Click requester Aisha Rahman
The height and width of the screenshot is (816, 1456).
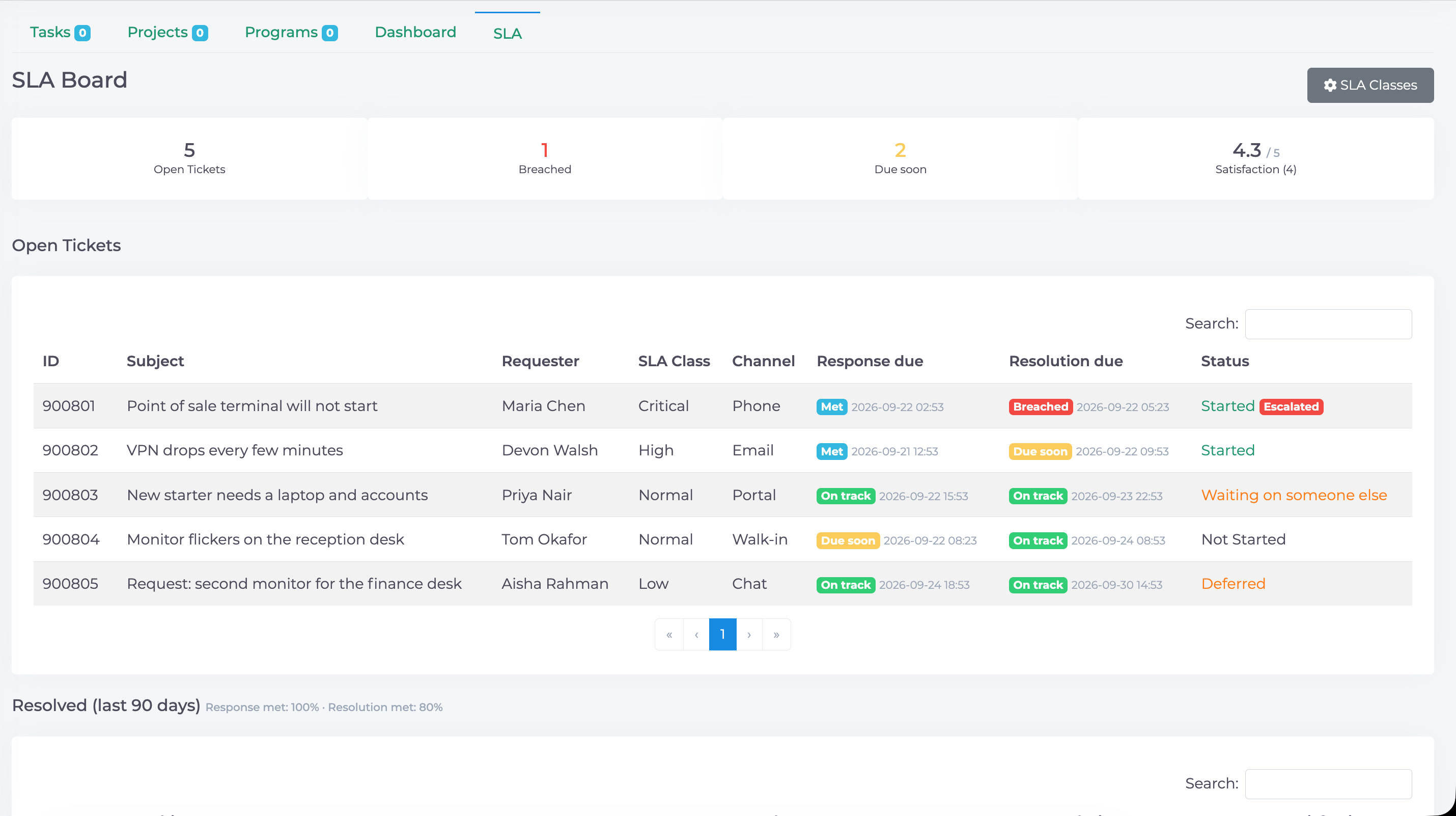(555, 584)
